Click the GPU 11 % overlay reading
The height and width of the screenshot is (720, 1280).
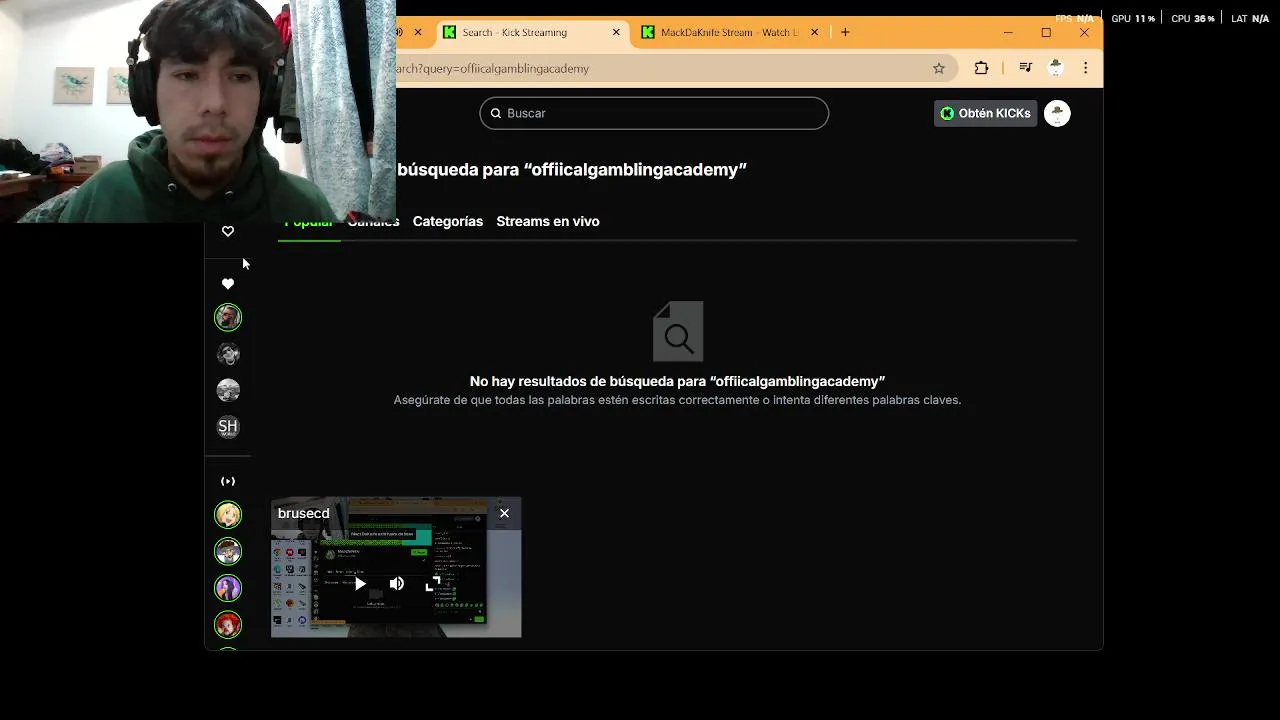coord(1133,18)
